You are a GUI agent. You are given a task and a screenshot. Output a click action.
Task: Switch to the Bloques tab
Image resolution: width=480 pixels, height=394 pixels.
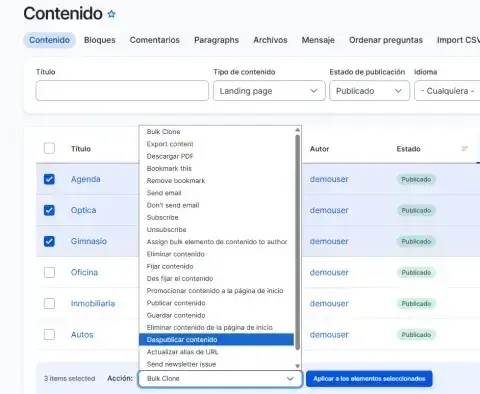tap(100, 40)
